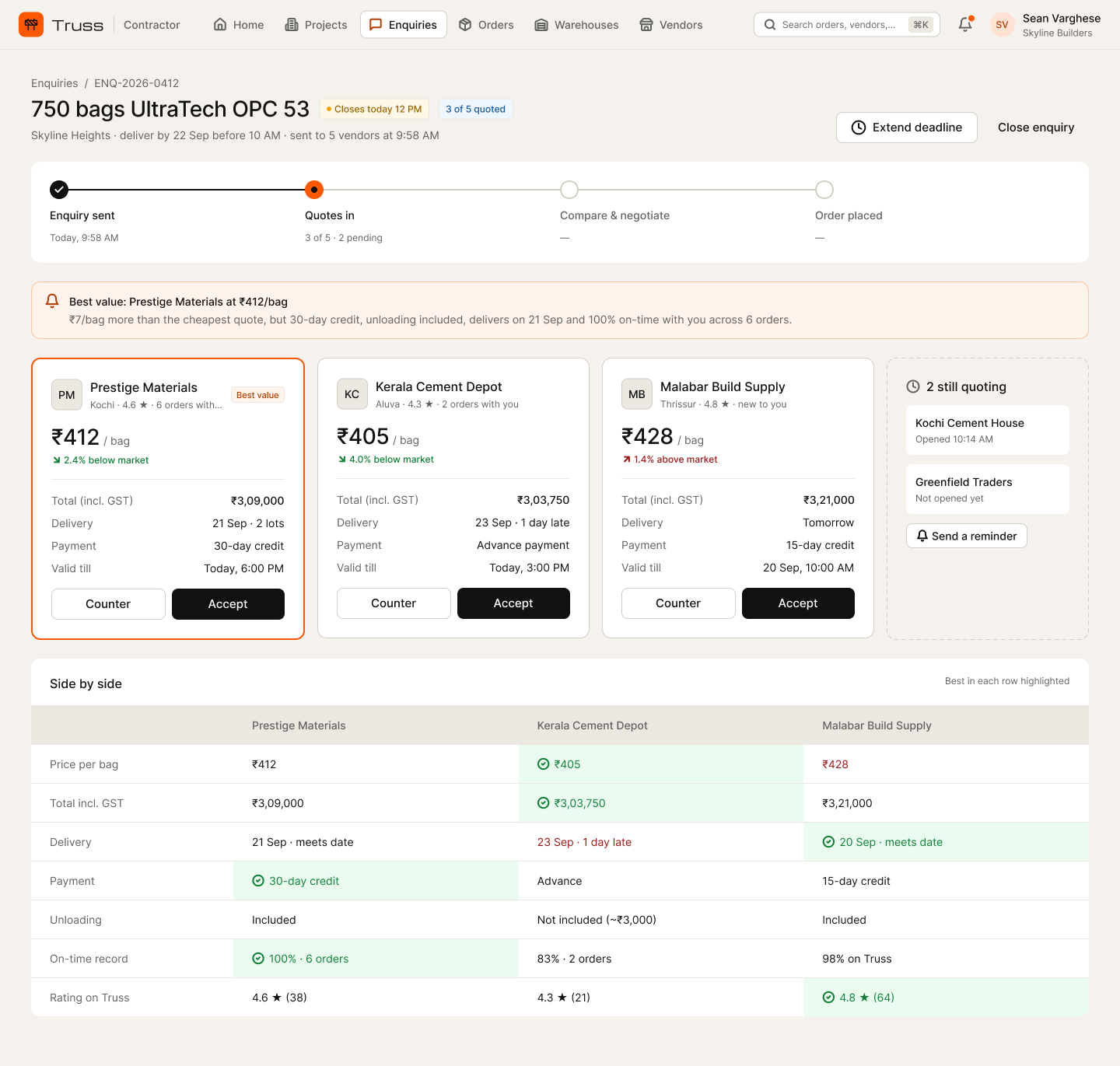The image size is (1120, 1066).
Task: Click the clock icon beside 2 still quoting
Action: click(x=913, y=386)
